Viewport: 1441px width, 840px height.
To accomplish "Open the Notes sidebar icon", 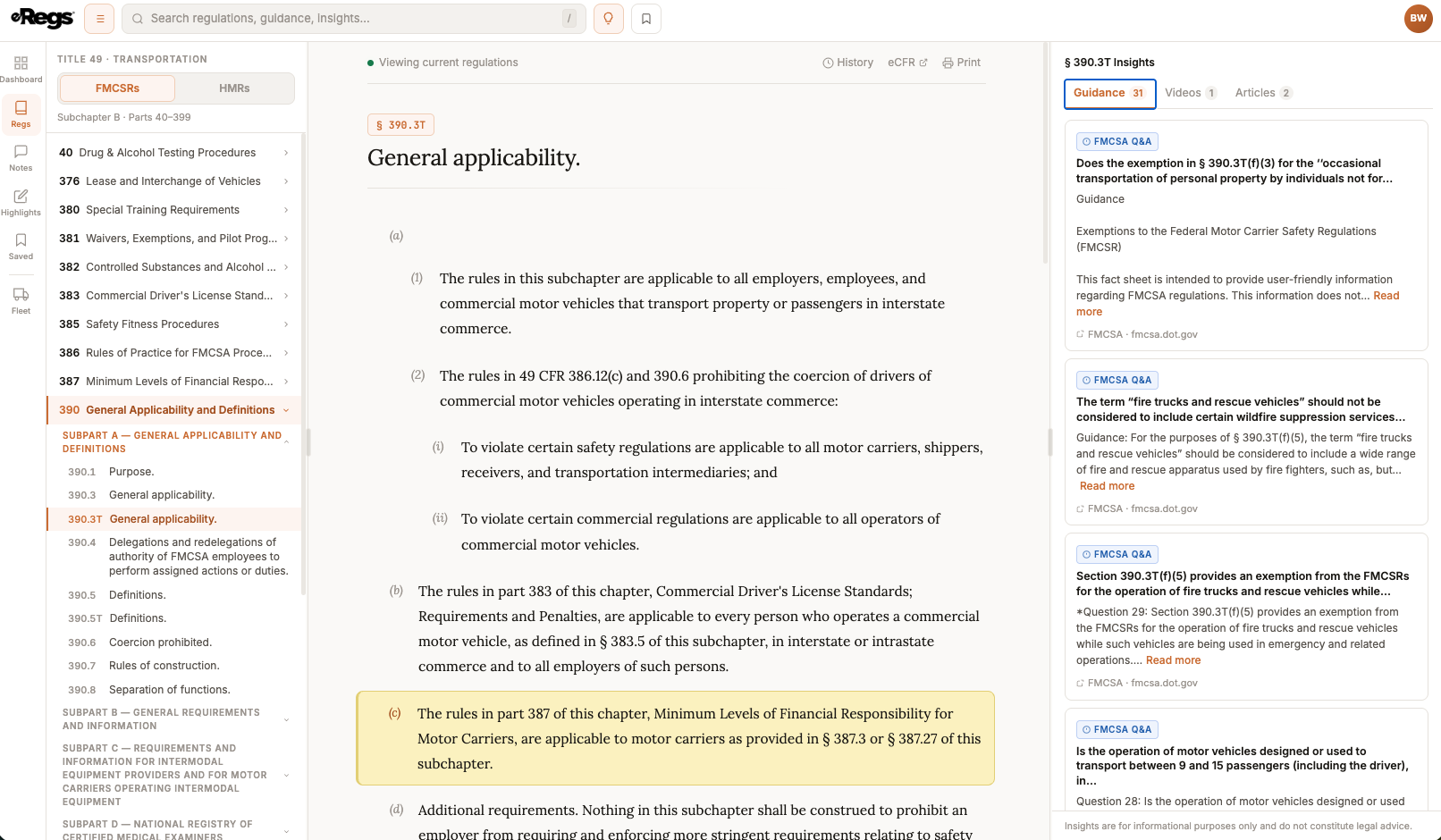I will [21, 158].
